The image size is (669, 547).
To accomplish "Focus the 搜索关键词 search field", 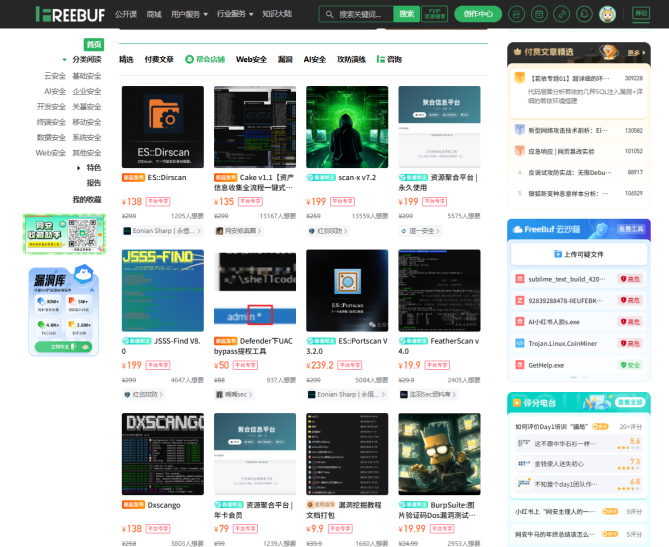I will click(356, 14).
